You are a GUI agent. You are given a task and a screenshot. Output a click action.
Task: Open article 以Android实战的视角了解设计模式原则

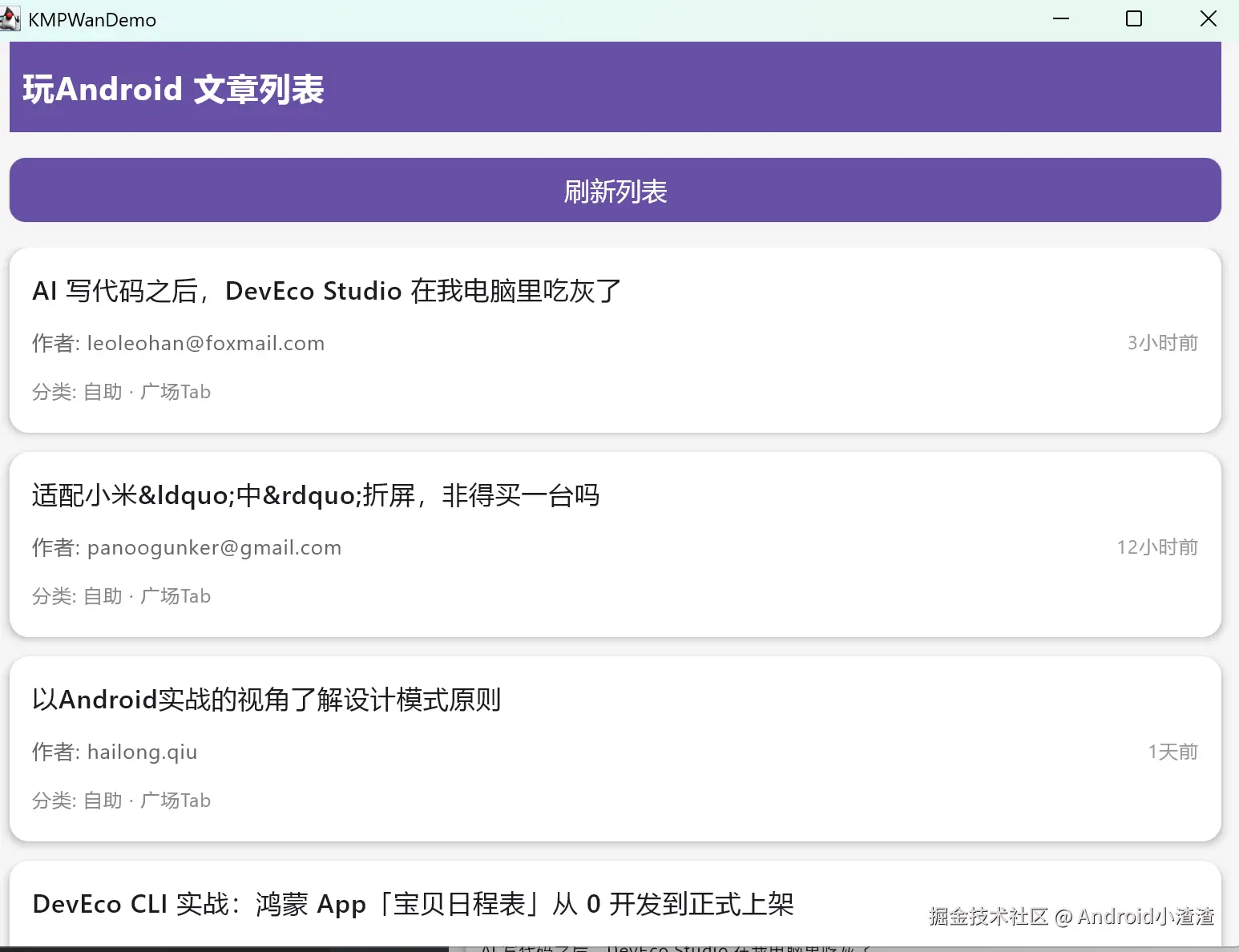pyautogui.click(x=267, y=700)
